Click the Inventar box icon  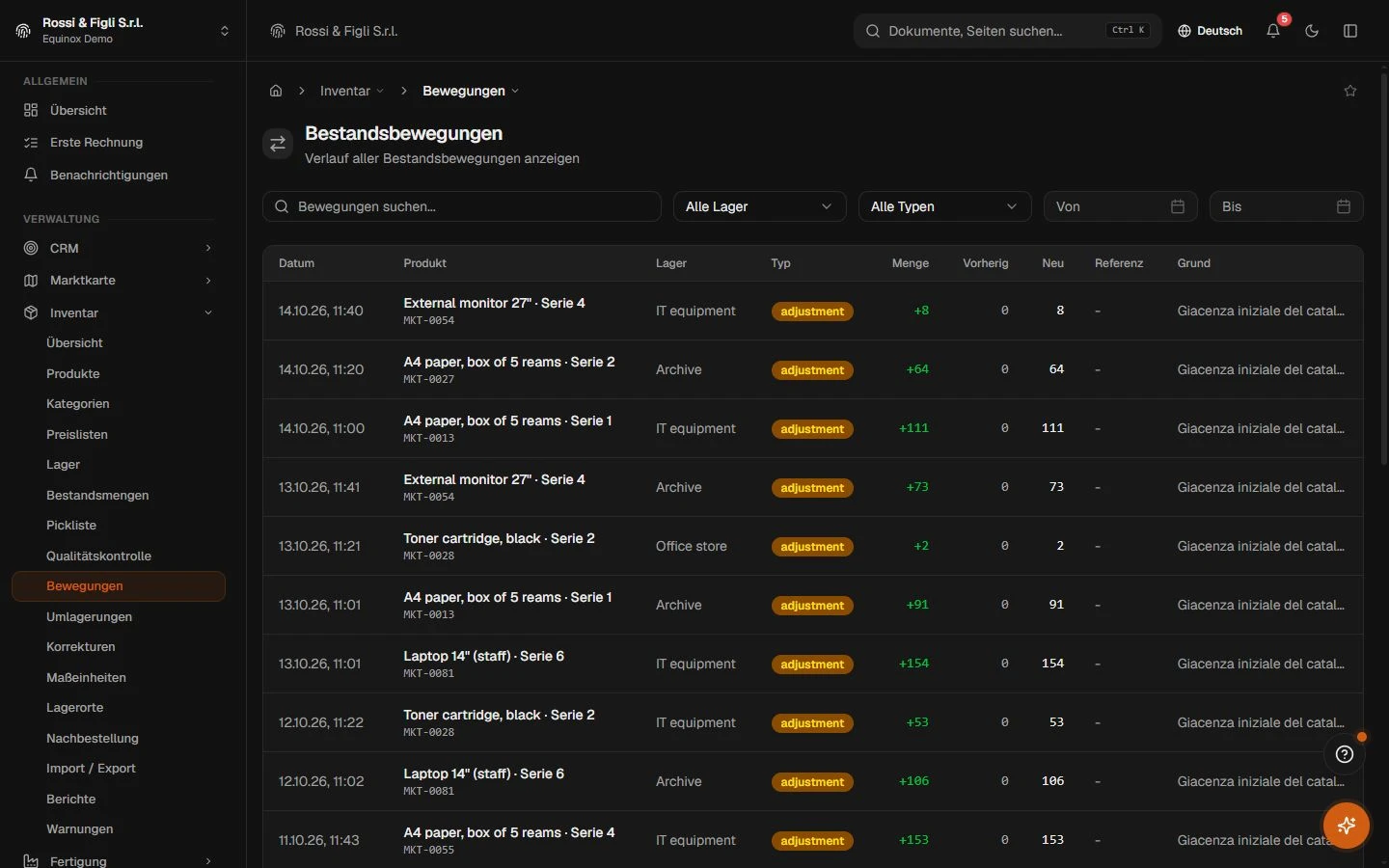31,312
